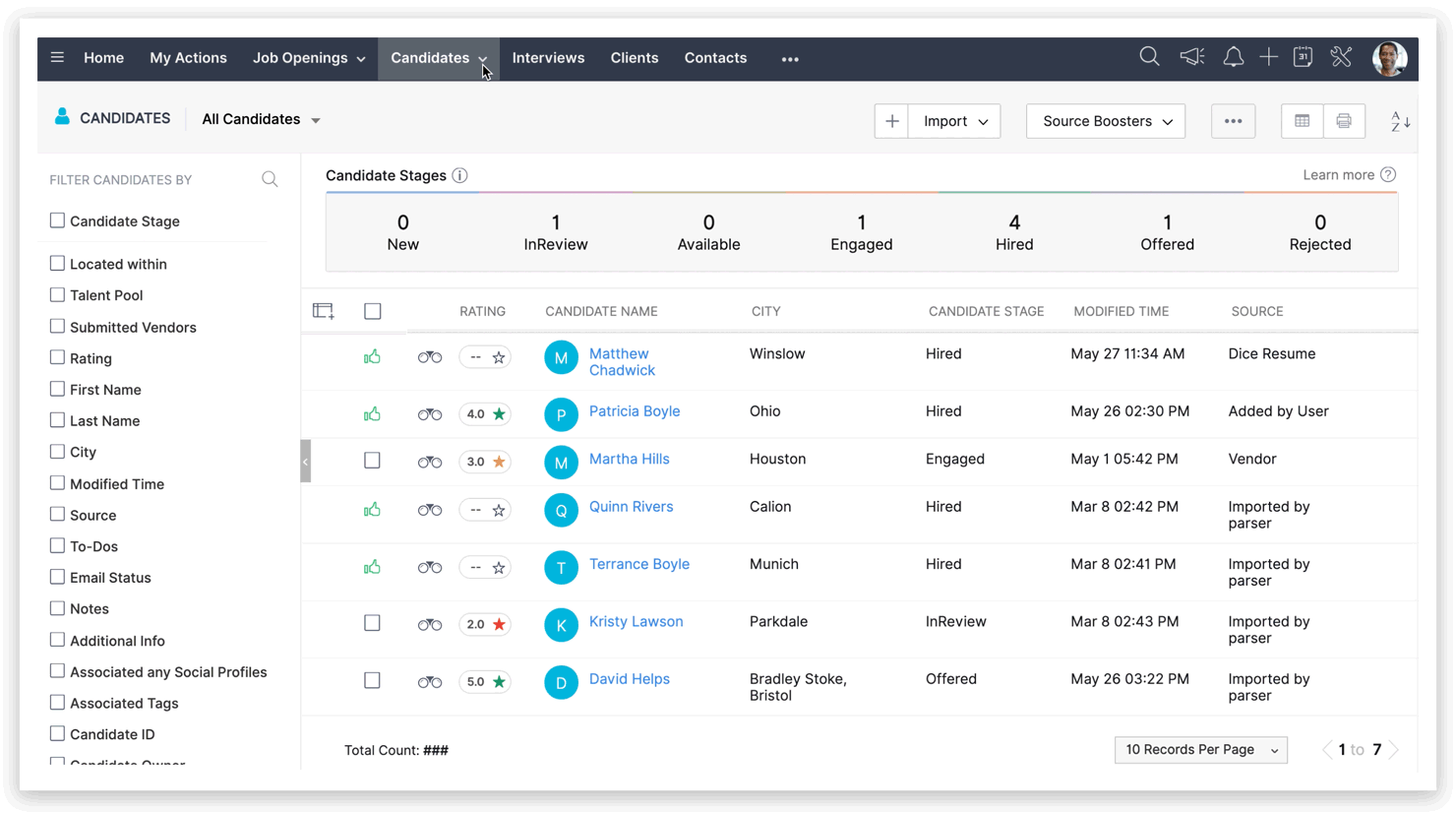The image size is (1456, 813).
Task: Click the sort A-Z icon
Action: 1400,121
